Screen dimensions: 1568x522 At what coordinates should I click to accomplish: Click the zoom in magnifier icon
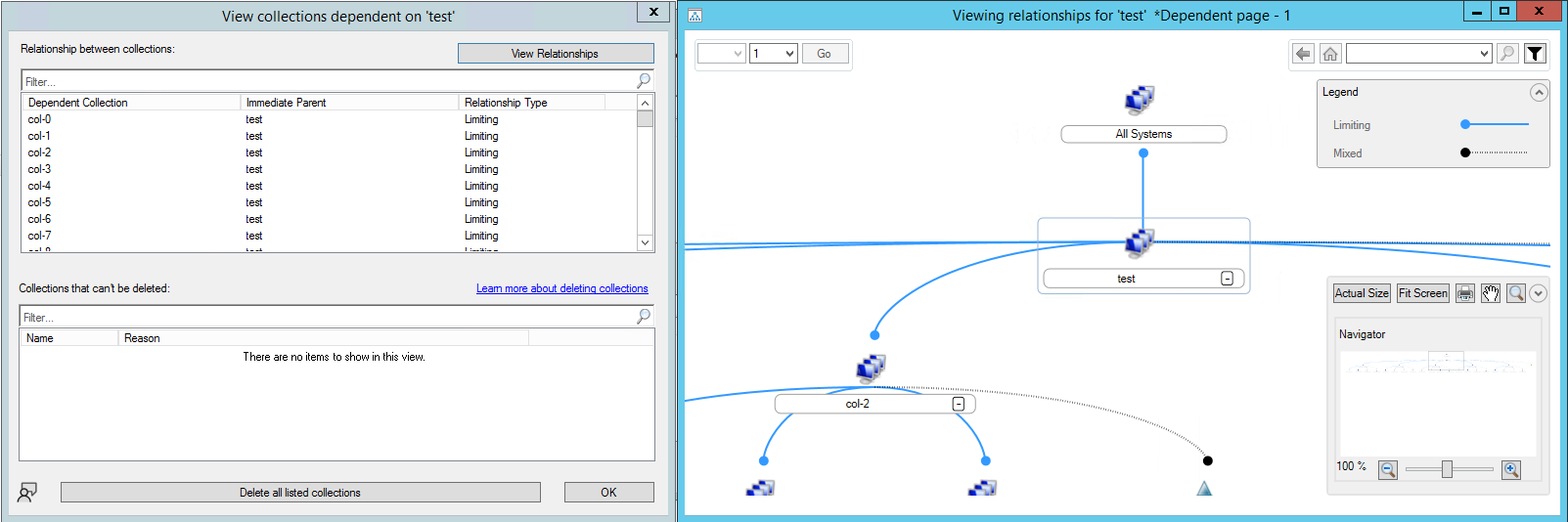tap(1510, 470)
